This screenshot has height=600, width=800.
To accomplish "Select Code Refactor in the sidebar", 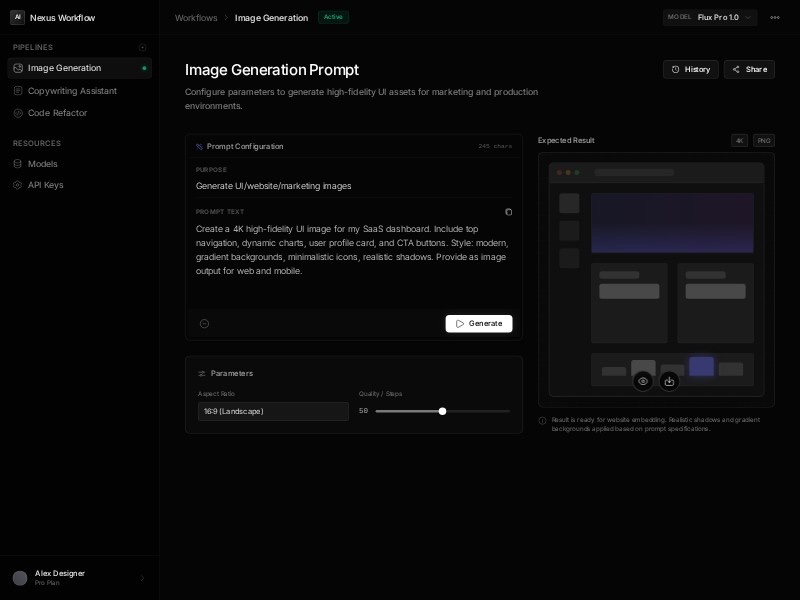I will pyautogui.click(x=57, y=113).
